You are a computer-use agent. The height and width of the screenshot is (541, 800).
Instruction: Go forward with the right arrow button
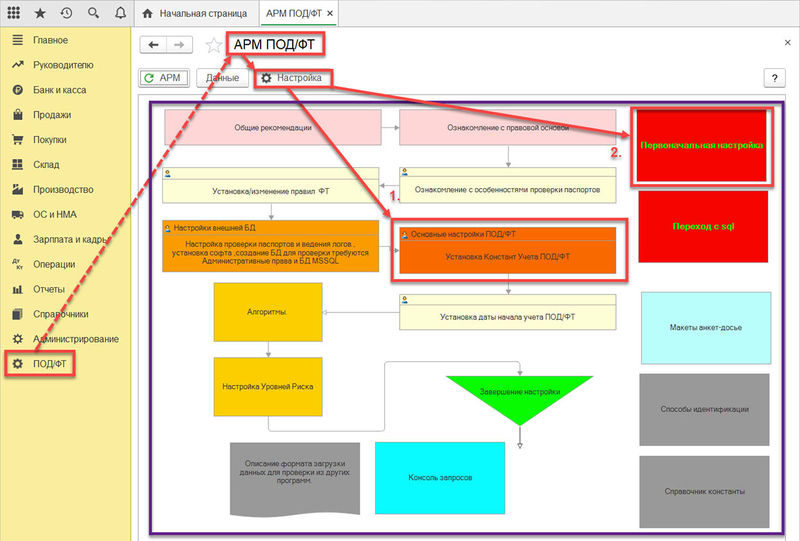179,45
